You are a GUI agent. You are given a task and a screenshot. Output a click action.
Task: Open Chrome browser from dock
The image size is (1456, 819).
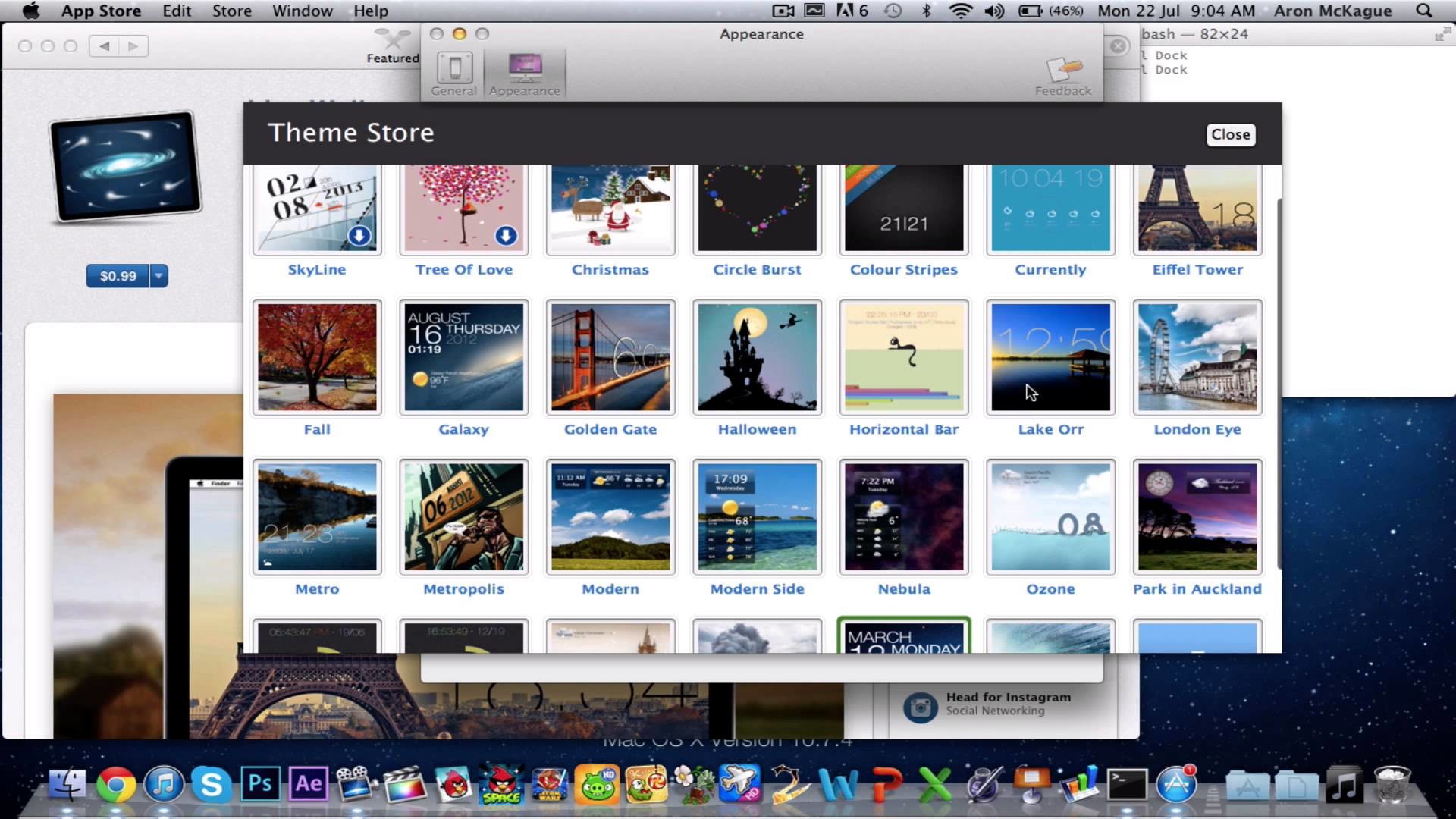(115, 786)
